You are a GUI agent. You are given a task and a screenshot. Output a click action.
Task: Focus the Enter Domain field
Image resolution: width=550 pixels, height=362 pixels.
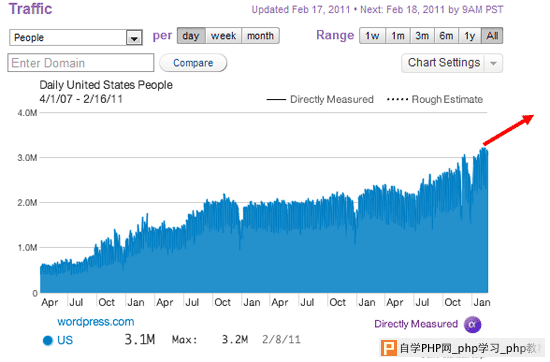(81, 63)
